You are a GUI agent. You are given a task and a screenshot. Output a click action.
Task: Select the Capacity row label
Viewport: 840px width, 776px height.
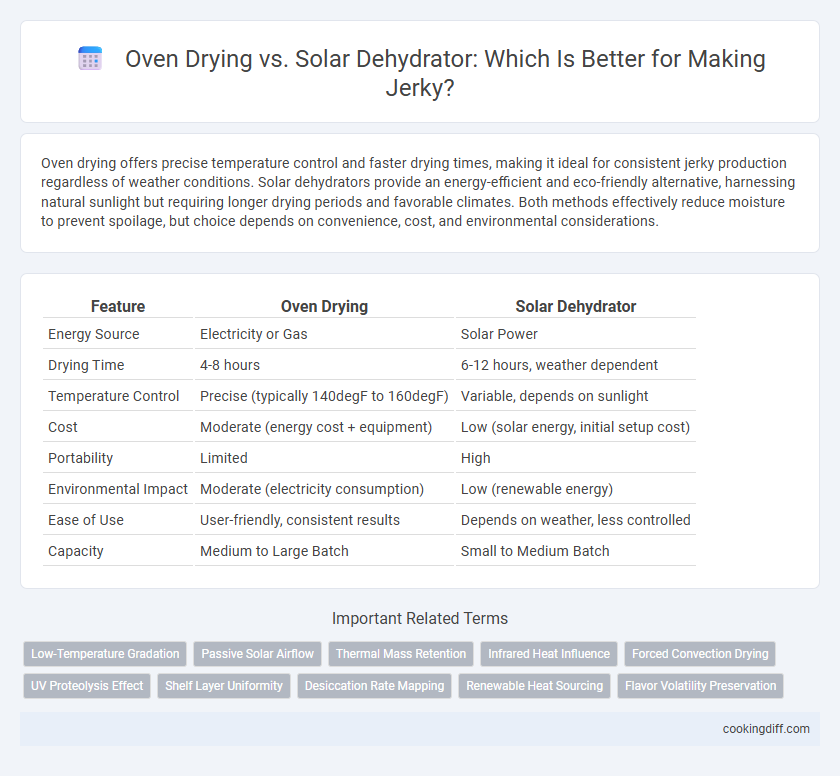pyautogui.click(x=76, y=552)
